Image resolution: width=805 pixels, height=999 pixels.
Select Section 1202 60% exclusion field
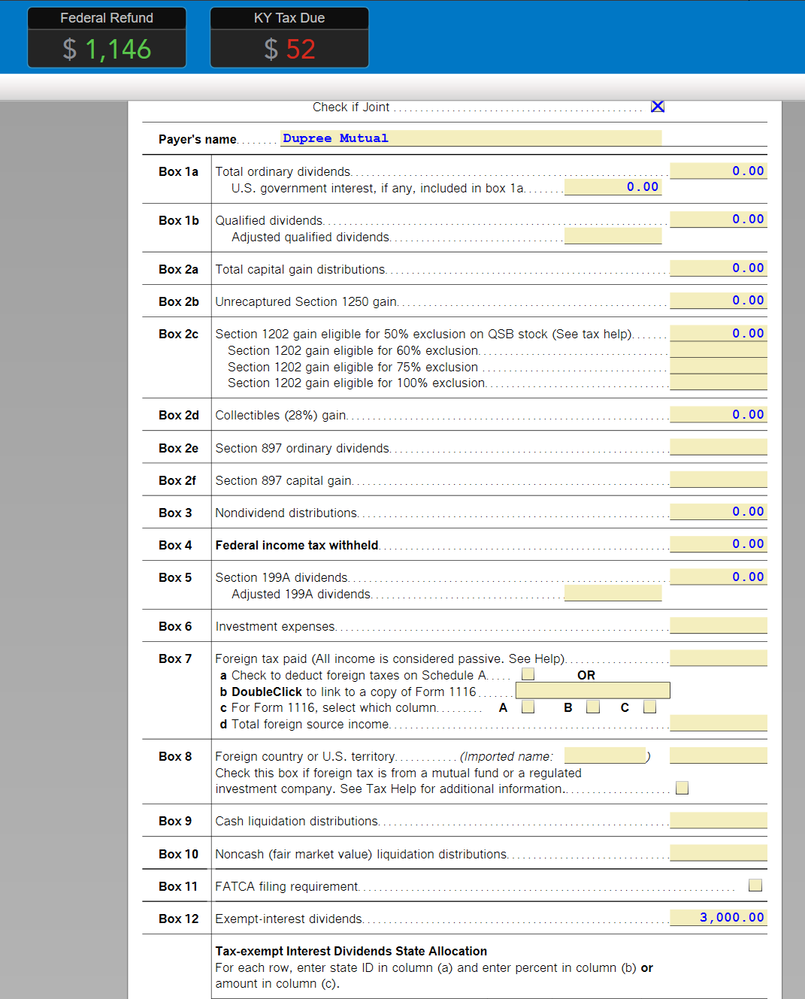[x=718, y=349]
